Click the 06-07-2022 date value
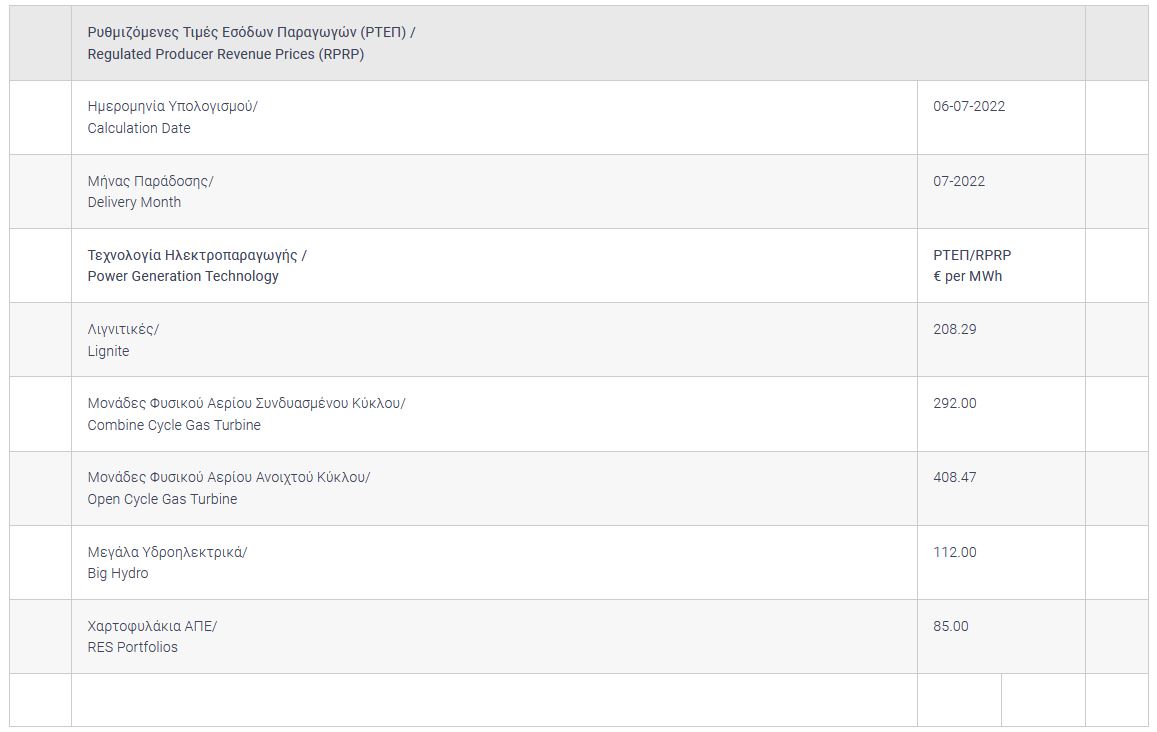1157x732 pixels. (x=969, y=106)
